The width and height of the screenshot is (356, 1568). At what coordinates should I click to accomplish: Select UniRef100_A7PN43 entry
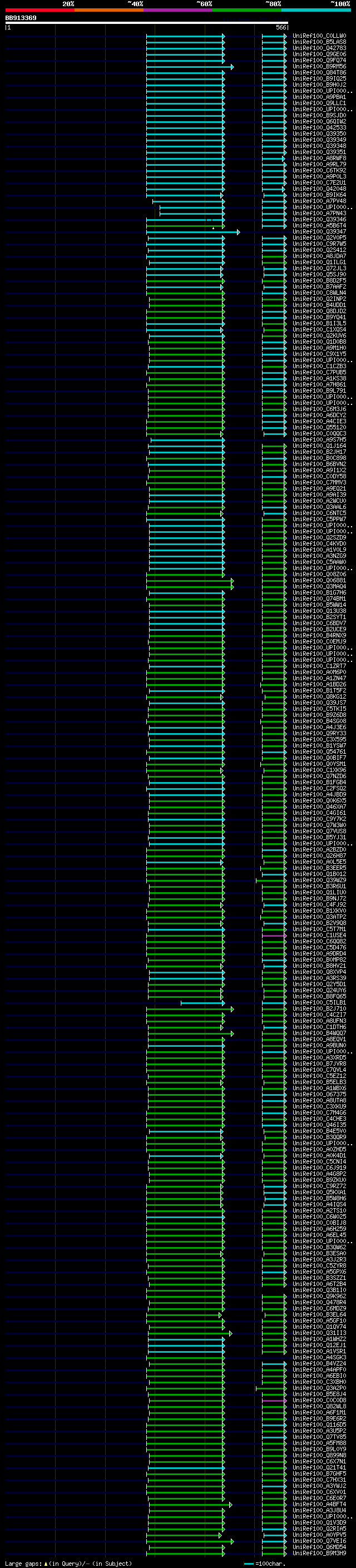(319, 213)
